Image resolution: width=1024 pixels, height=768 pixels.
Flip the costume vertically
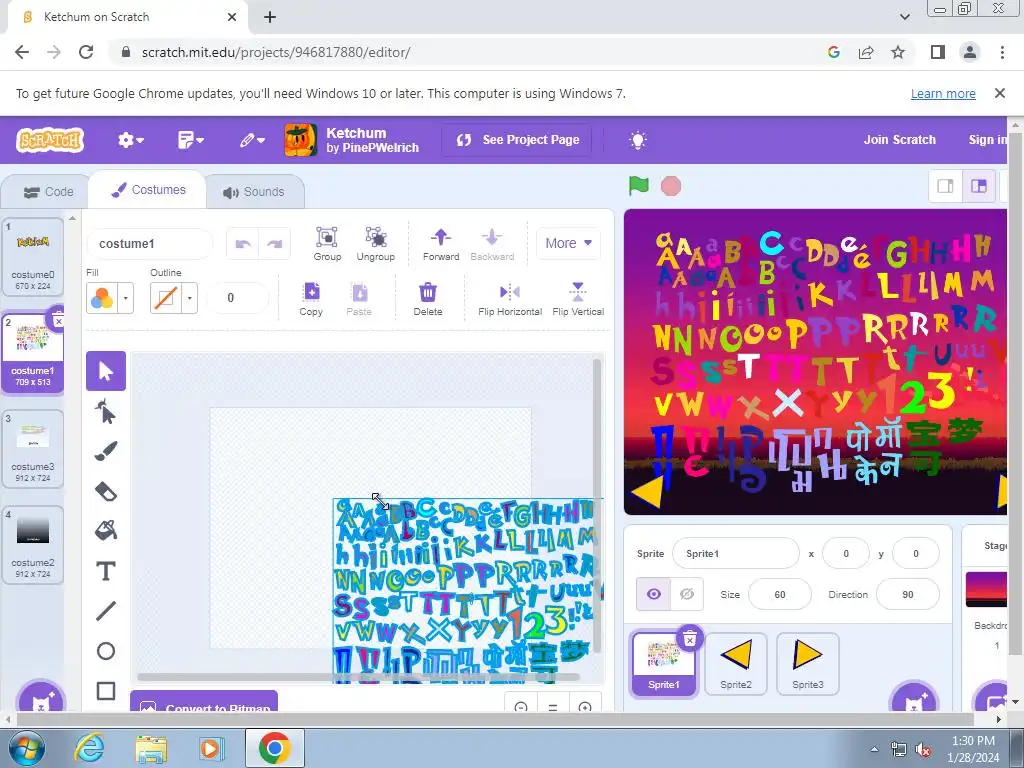coord(578,298)
